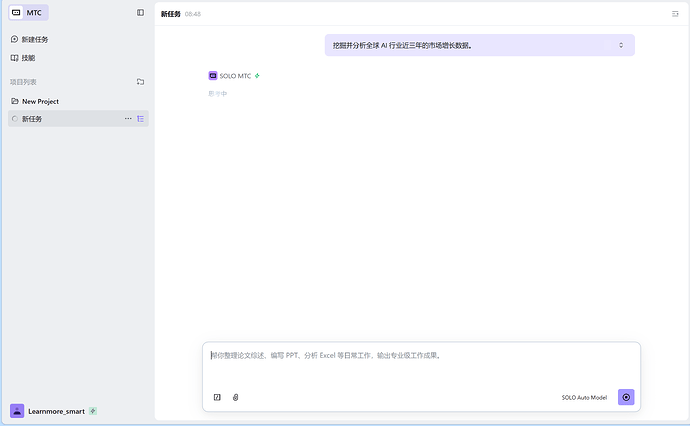Open the top-right panel list icon

point(675,14)
